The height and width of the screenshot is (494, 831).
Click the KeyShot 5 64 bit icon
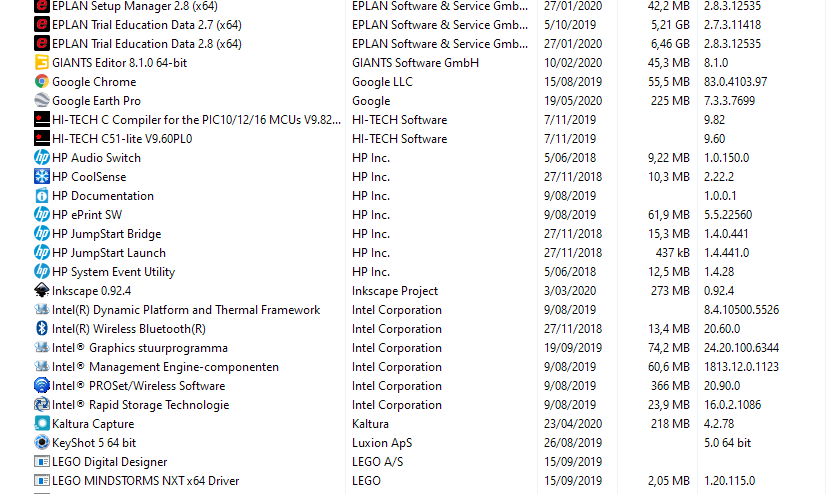[41, 443]
